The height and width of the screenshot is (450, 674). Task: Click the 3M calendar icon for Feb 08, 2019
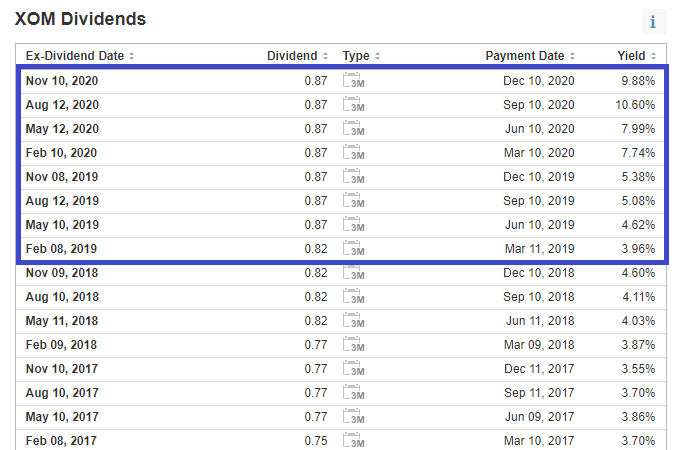pos(354,249)
